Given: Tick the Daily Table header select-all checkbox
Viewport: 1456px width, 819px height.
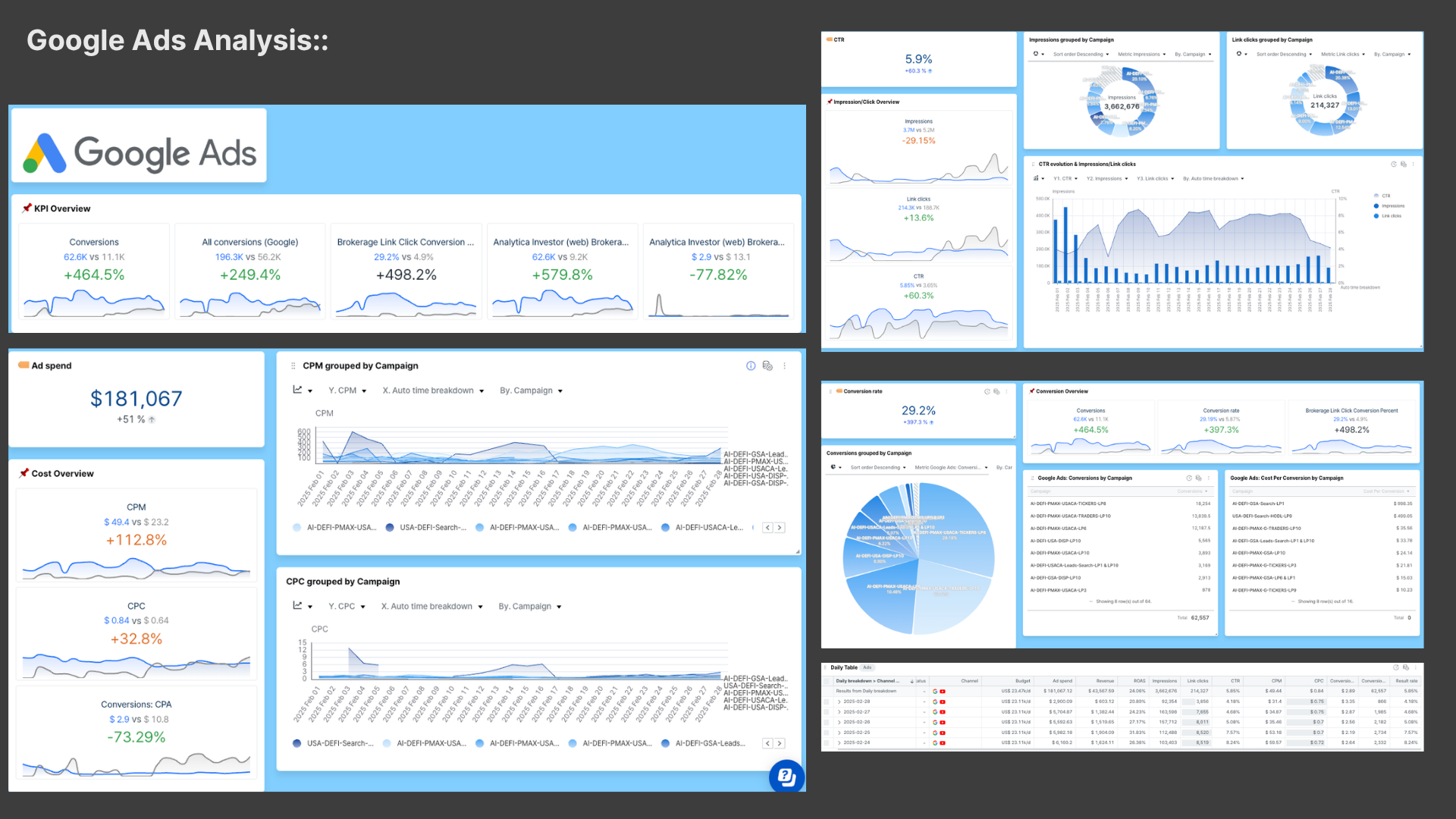Looking at the screenshot, I should point(827,681).
